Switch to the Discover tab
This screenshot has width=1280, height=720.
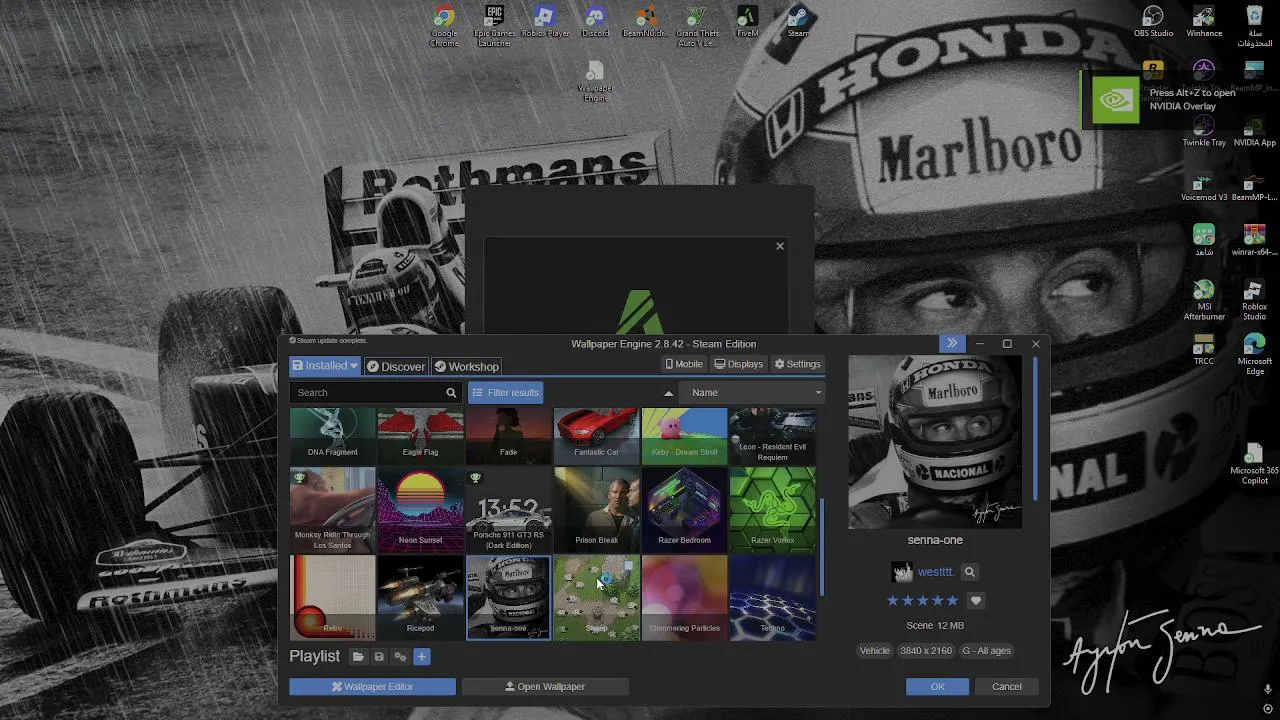[396, 367]
